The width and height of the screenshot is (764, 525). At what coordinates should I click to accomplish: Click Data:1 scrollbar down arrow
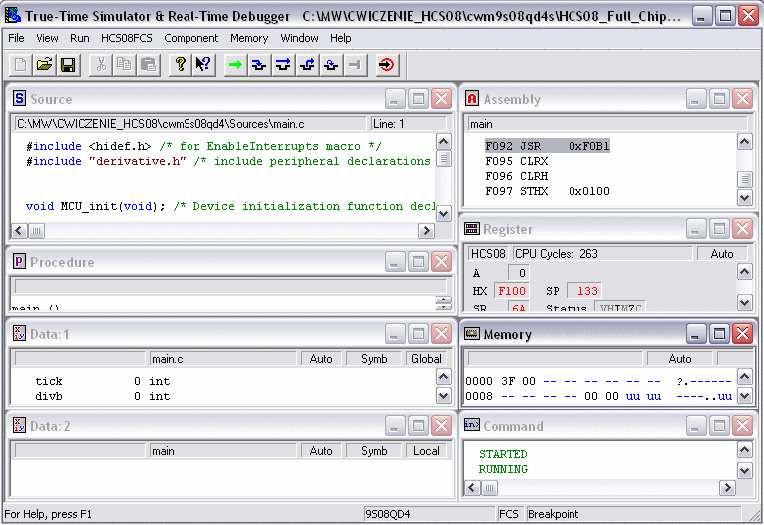(443, 395)
